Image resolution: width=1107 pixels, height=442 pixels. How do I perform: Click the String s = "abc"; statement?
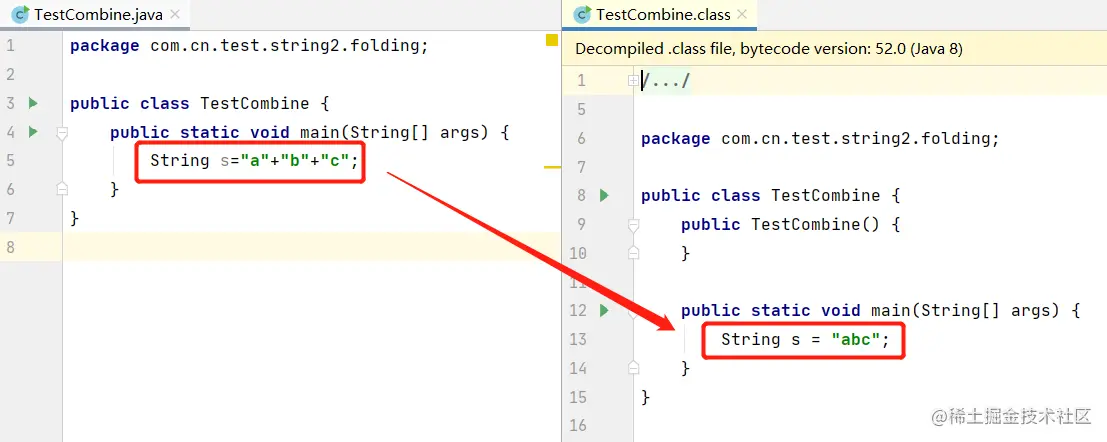click(x=805, y=340)
